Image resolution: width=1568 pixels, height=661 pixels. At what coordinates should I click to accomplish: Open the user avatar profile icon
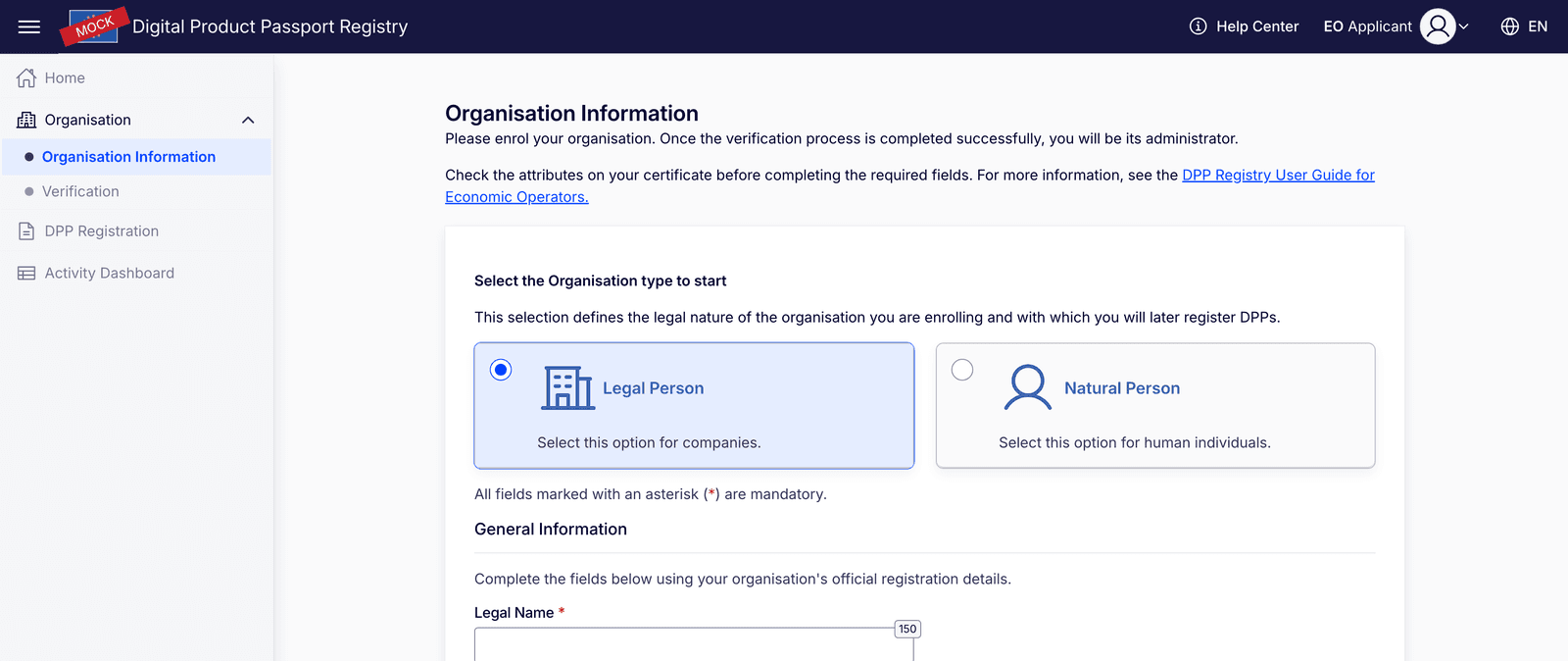click(x=1438, y=26)
